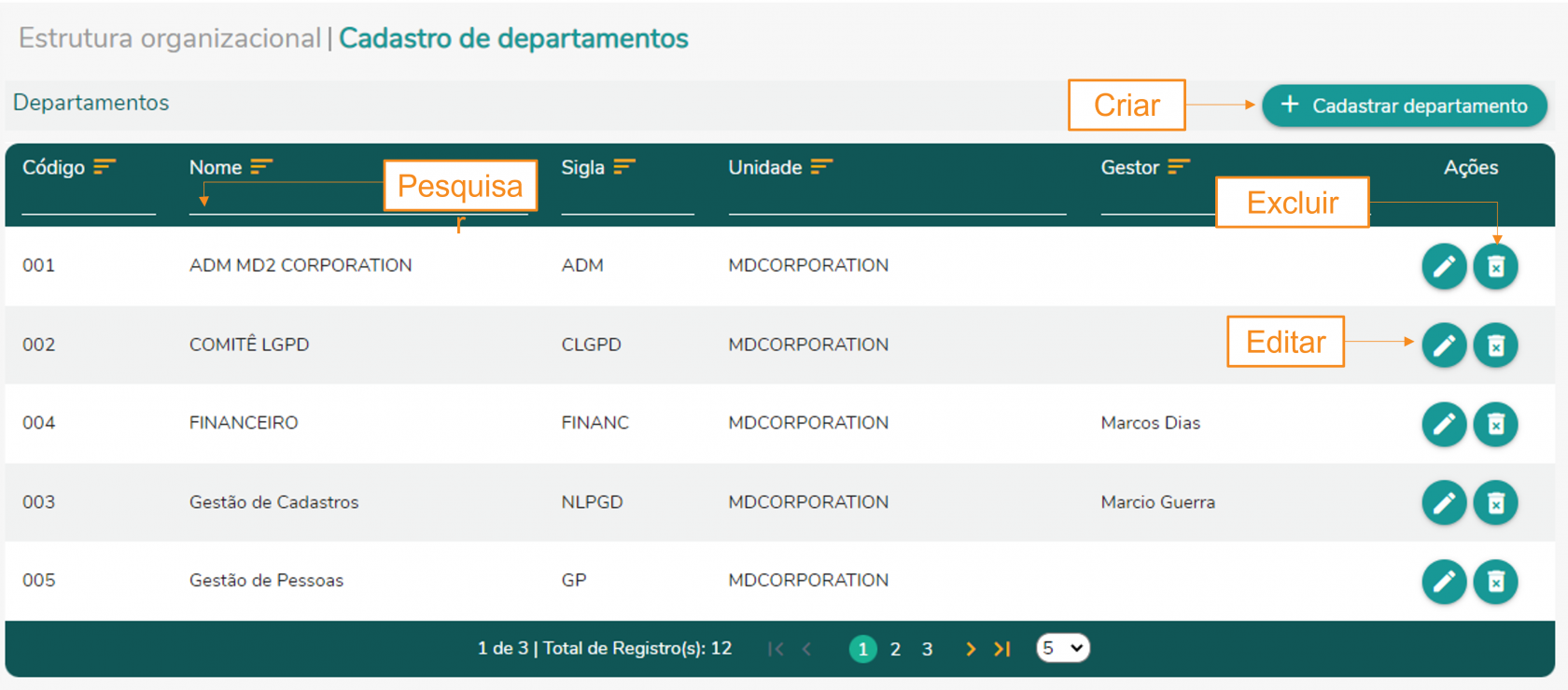Select the Marcio Guerra gestor cell
The height and width of the screenshot is (690, 1568).
tap(1157, 502)
